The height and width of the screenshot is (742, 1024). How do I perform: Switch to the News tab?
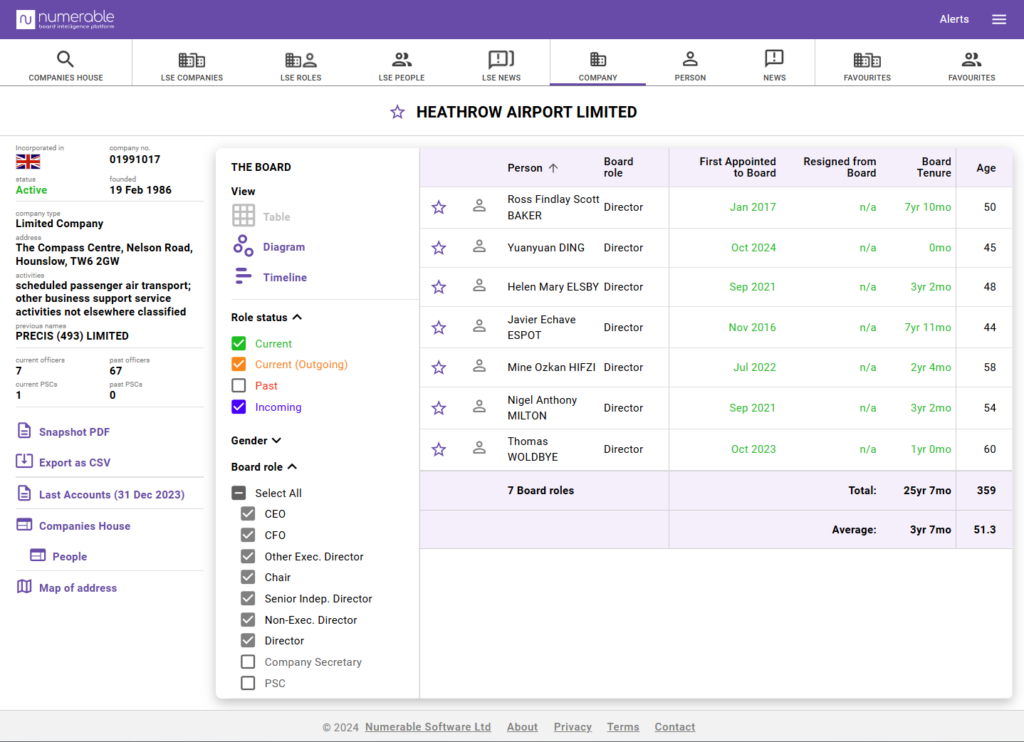774,65
